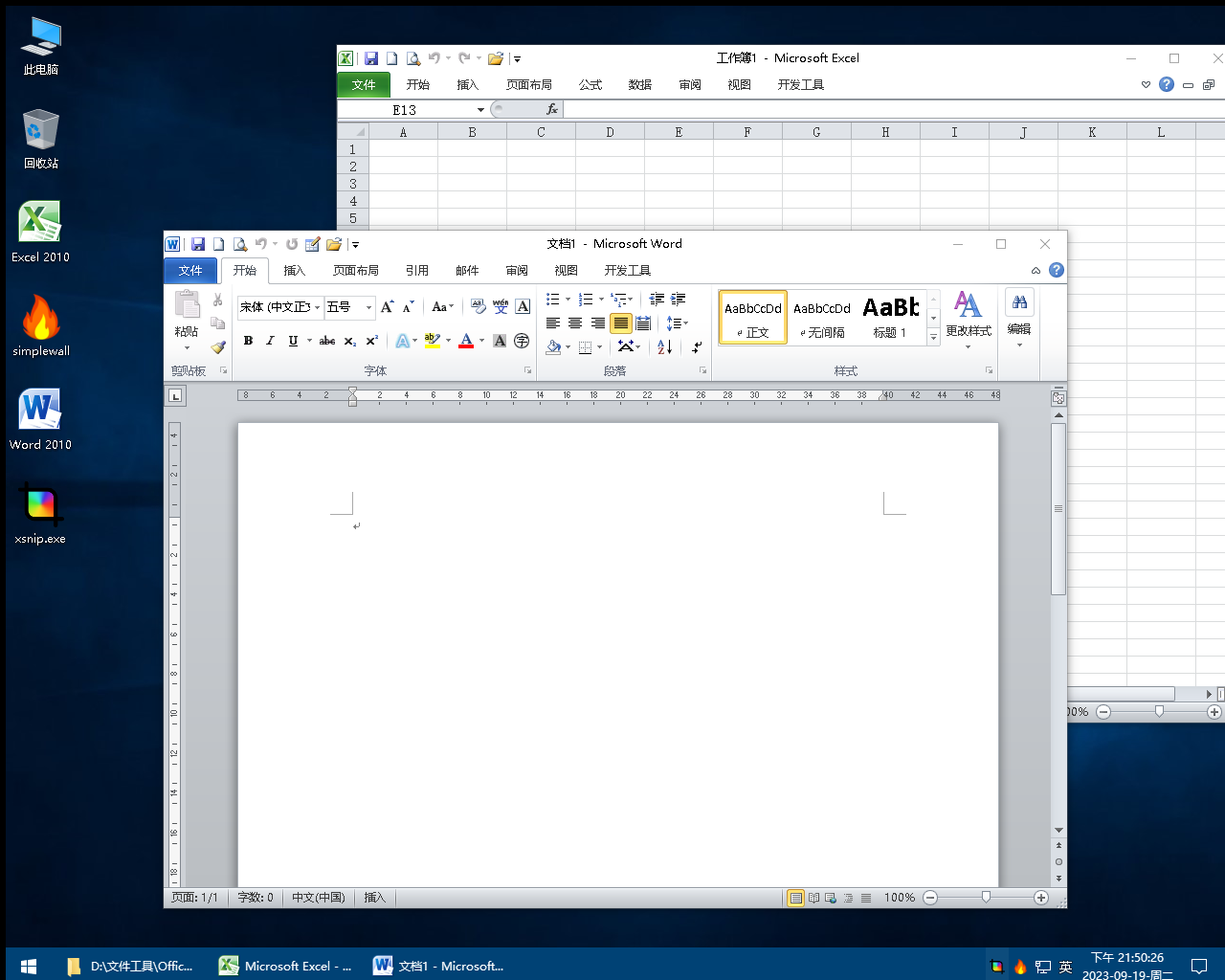Click the Grow Font icon

click(388, 307)
